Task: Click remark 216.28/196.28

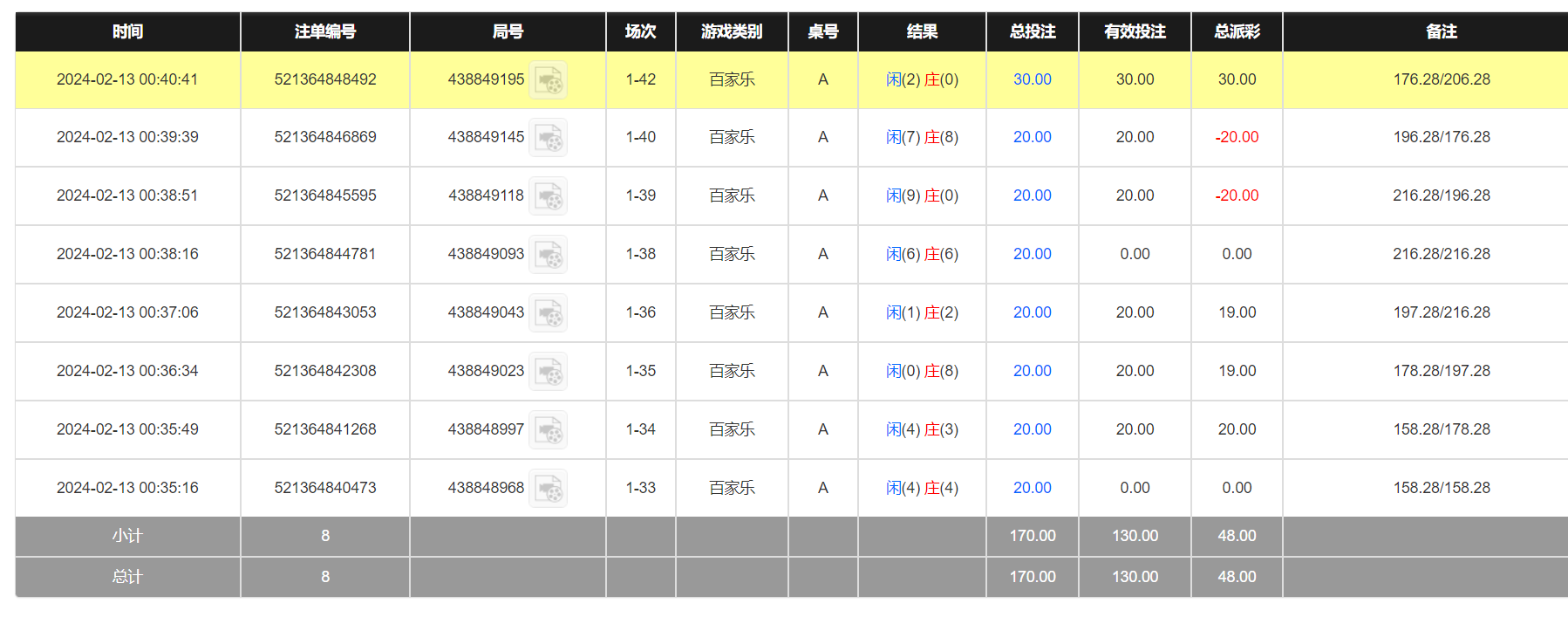Action: (1442, 195)
